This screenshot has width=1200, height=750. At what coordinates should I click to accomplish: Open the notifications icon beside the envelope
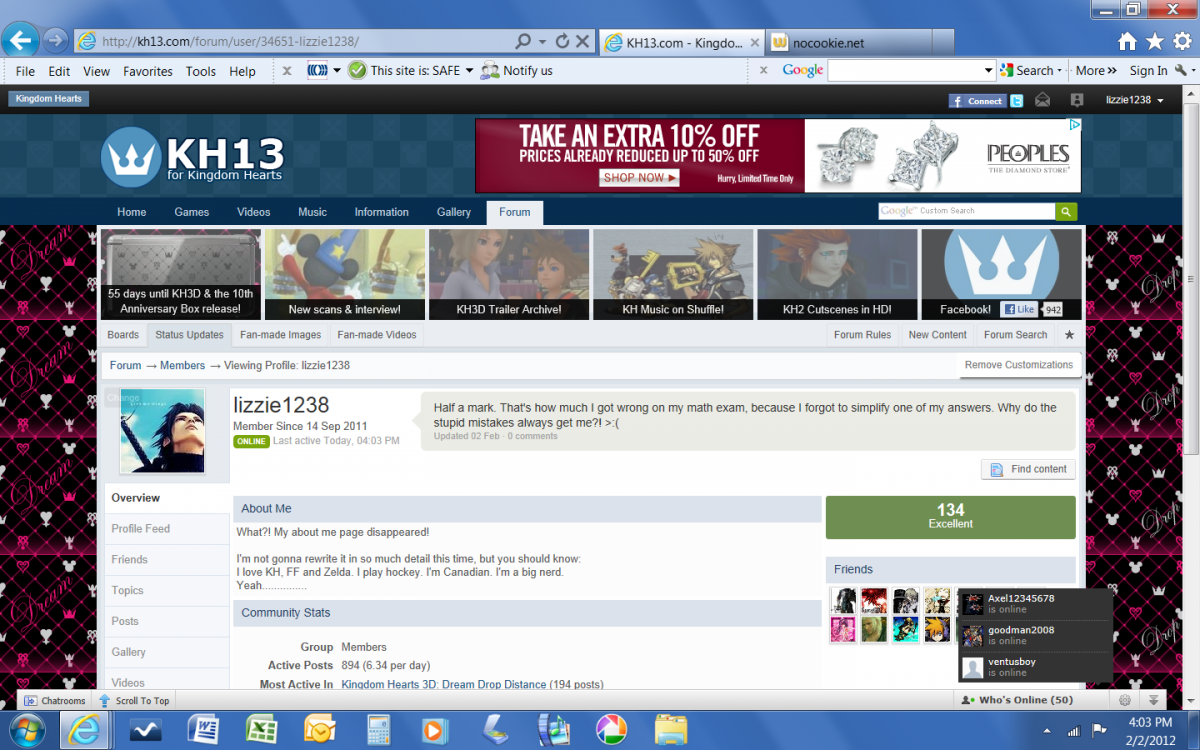tap(1076, 100)
